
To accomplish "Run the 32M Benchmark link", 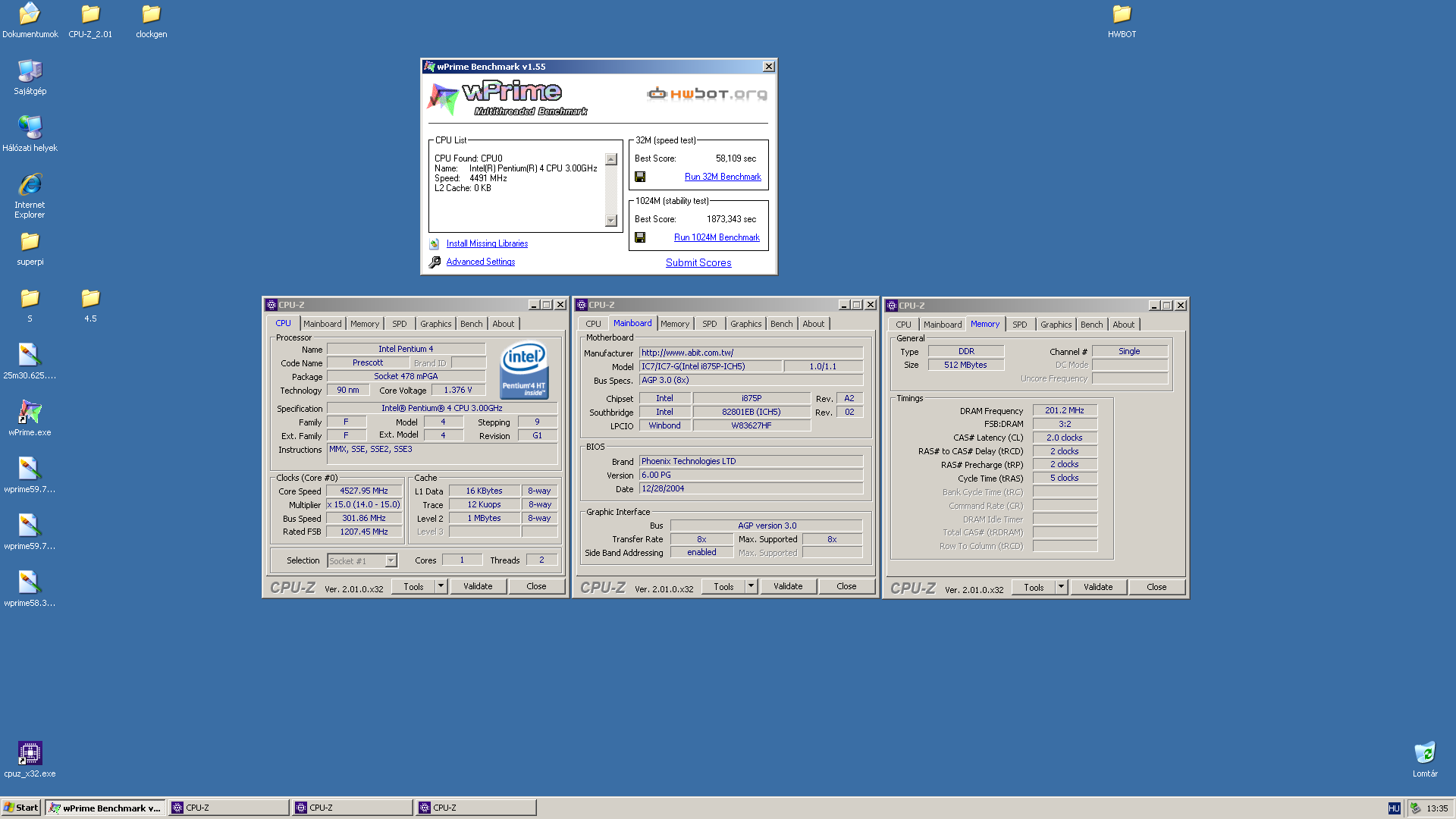I will [723, 177].
